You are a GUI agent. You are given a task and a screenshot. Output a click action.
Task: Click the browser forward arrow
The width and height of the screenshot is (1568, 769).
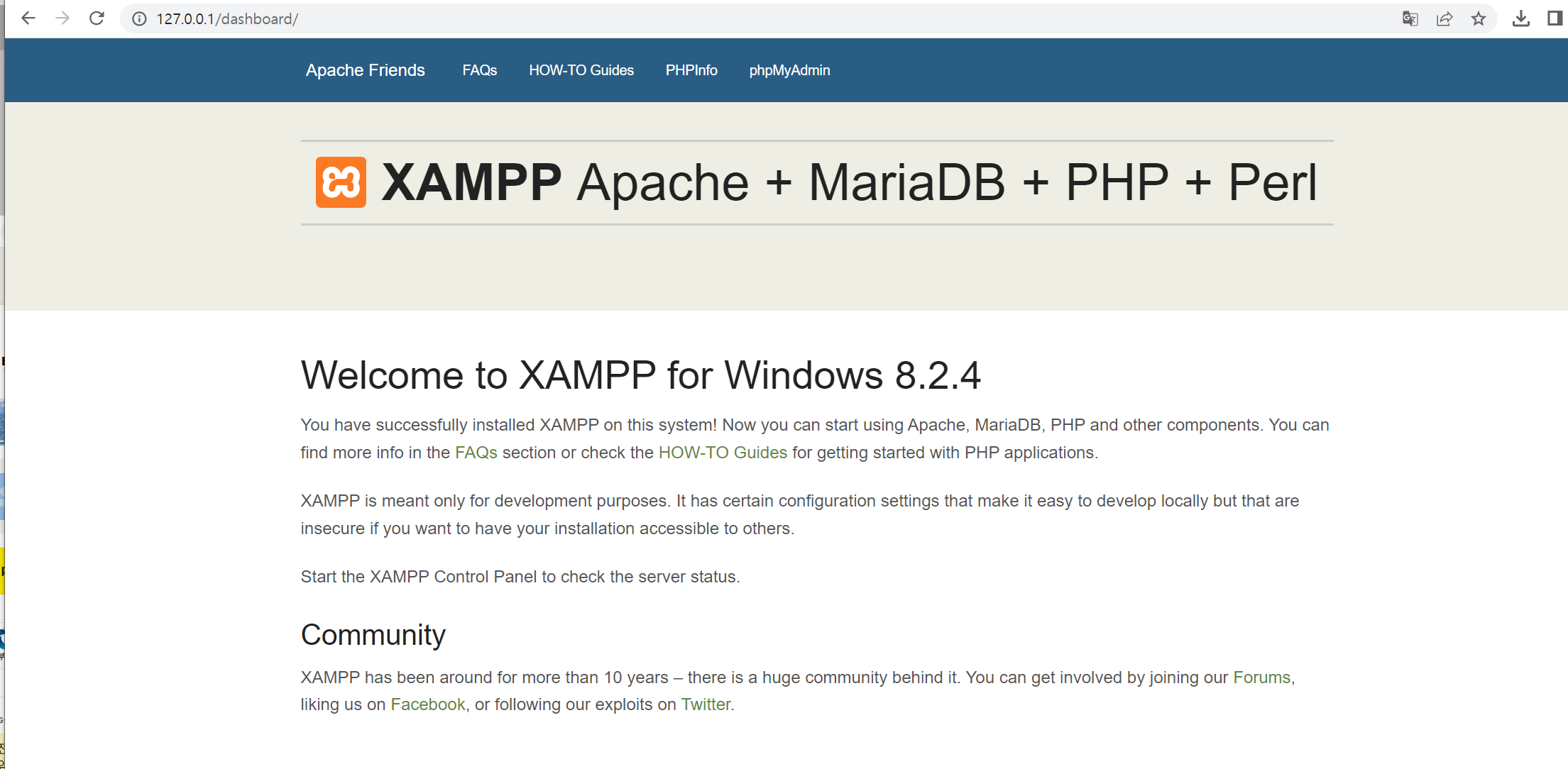pos(62,18)
